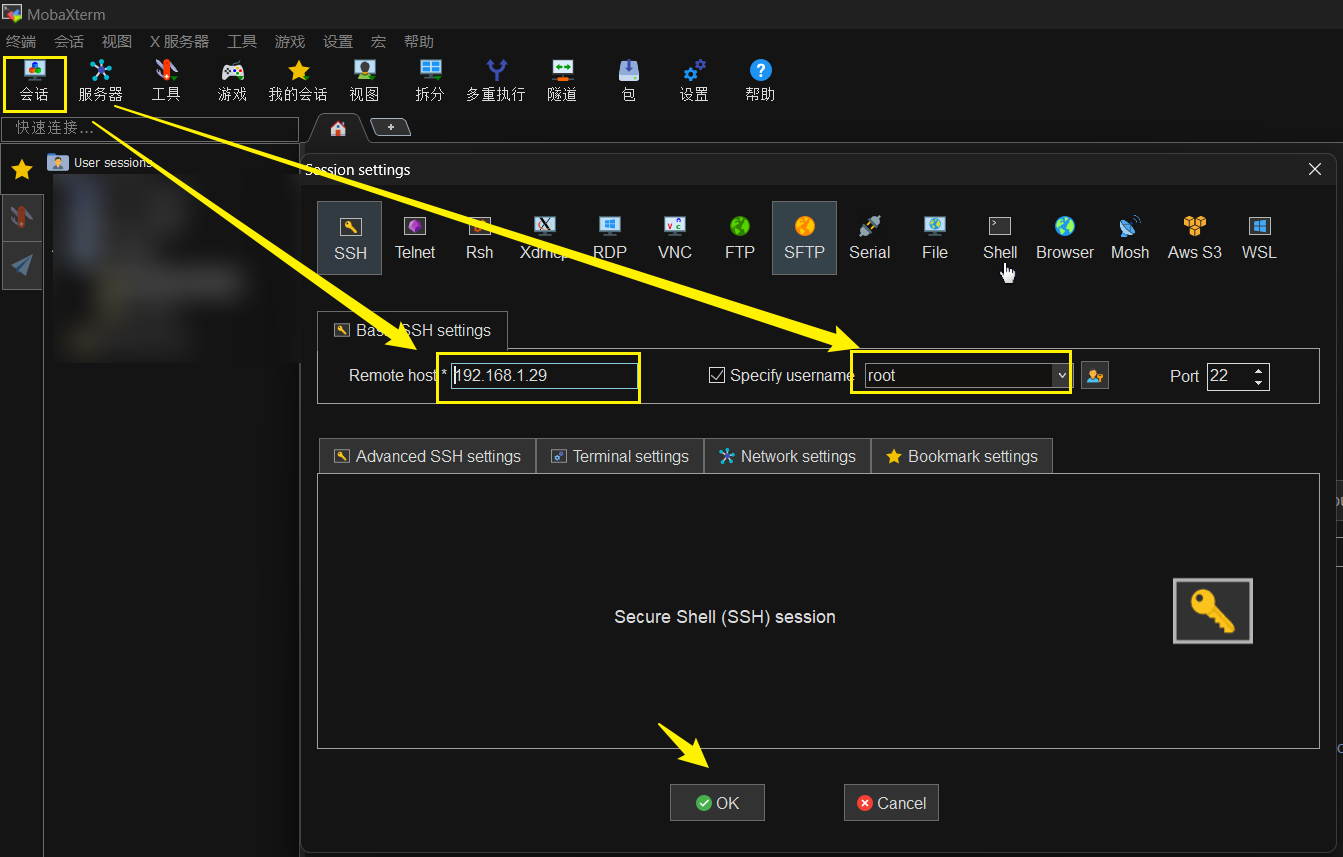The image size is (1343, 857).
Task: Increase the Port number stepper
Action: click(1259, 370)
